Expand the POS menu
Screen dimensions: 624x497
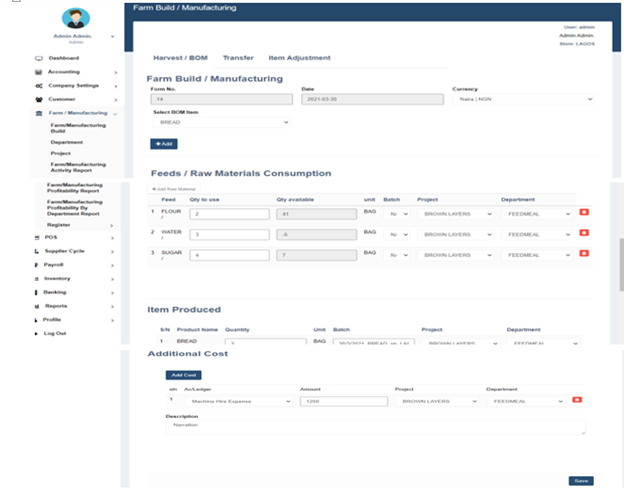tap(112, 238)
